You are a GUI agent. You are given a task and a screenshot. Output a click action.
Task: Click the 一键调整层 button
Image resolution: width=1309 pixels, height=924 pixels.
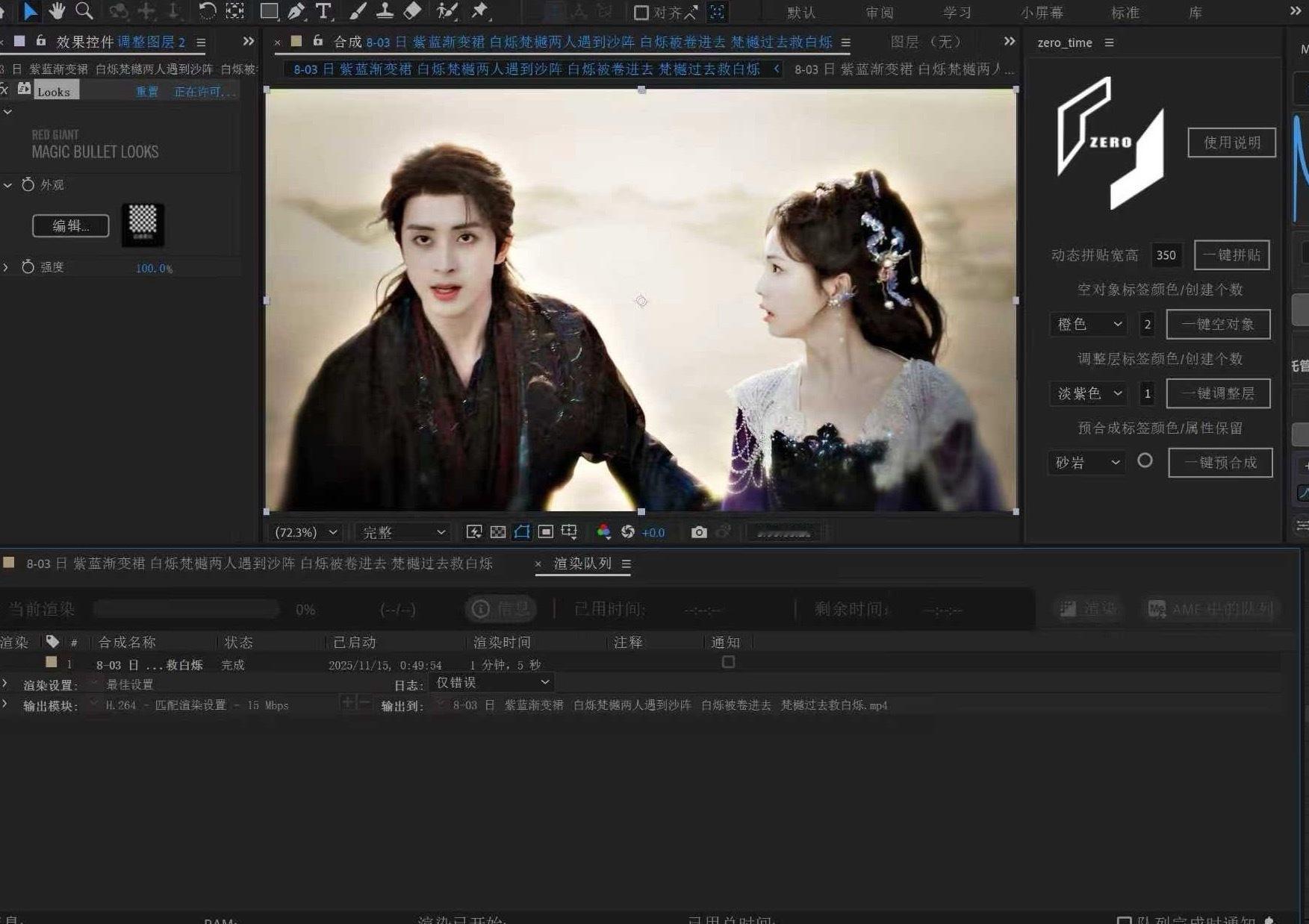1218,393
